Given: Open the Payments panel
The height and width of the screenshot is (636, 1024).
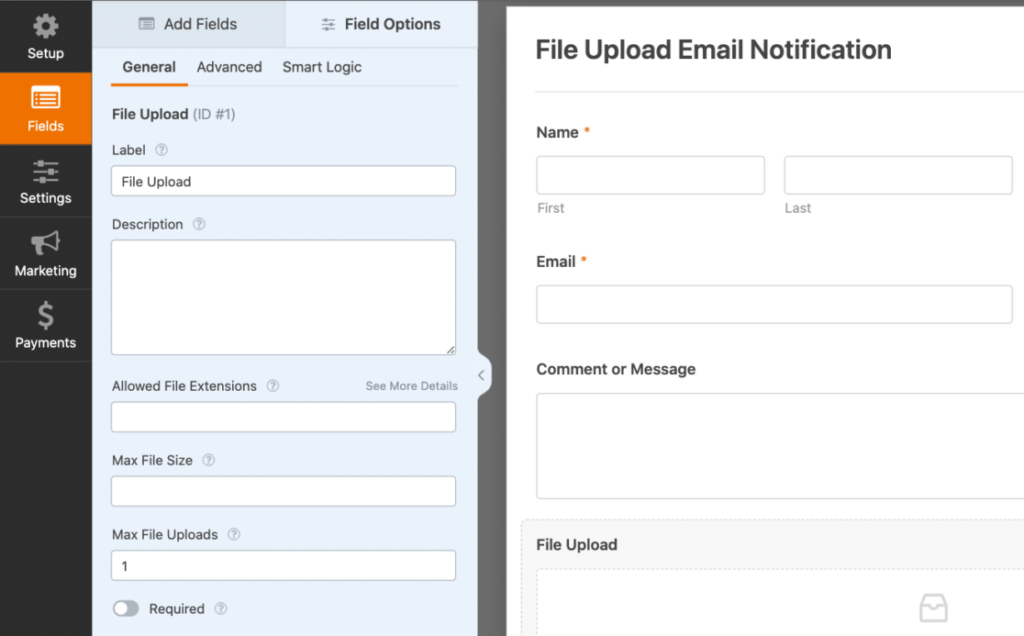Looking at the screenshot, I should [45, 326].
